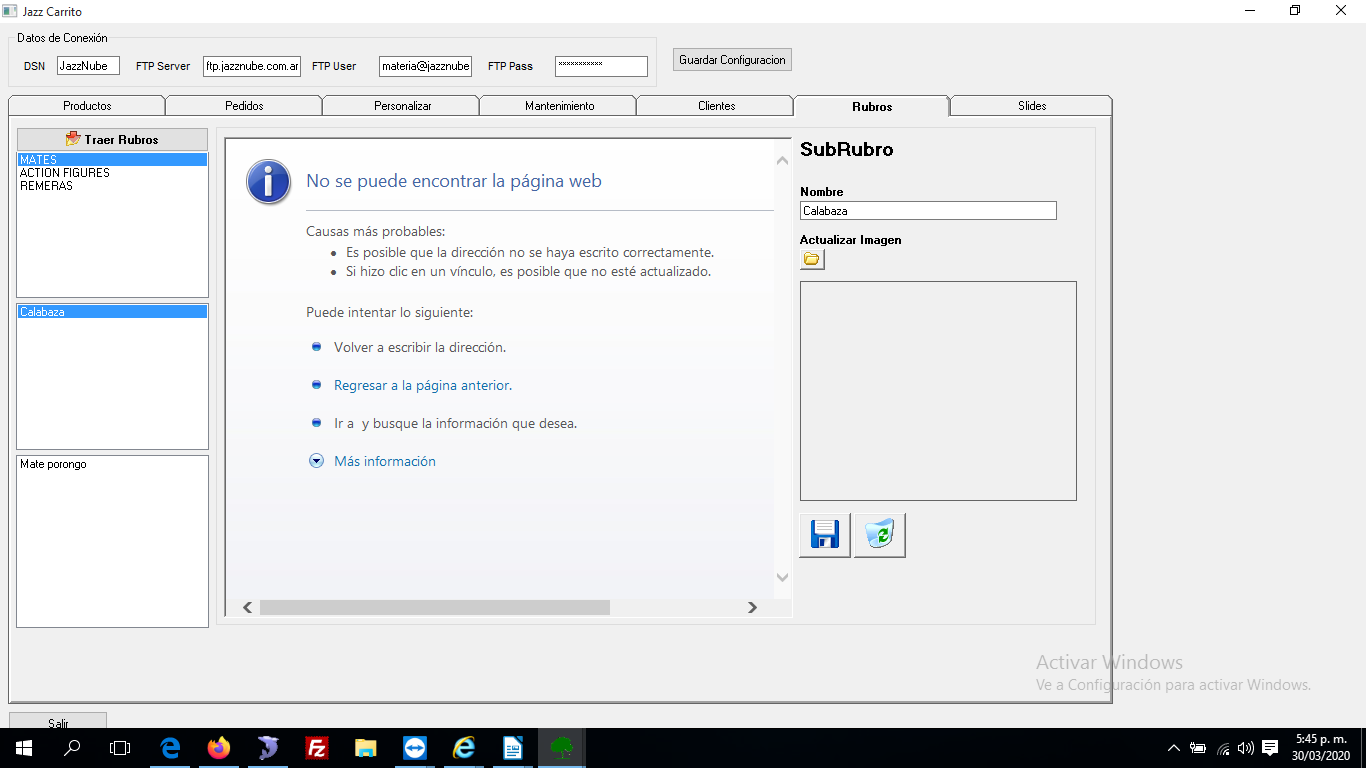Screen dimensions: 1366x768
Task: Open the Windows Start menu
Action: [23, 747]
